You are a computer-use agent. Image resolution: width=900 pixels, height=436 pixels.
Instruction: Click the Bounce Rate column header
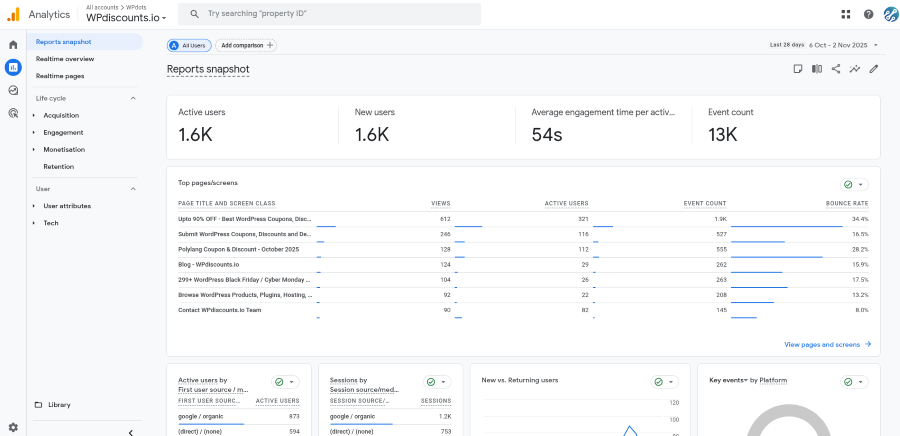click(847, 203)
